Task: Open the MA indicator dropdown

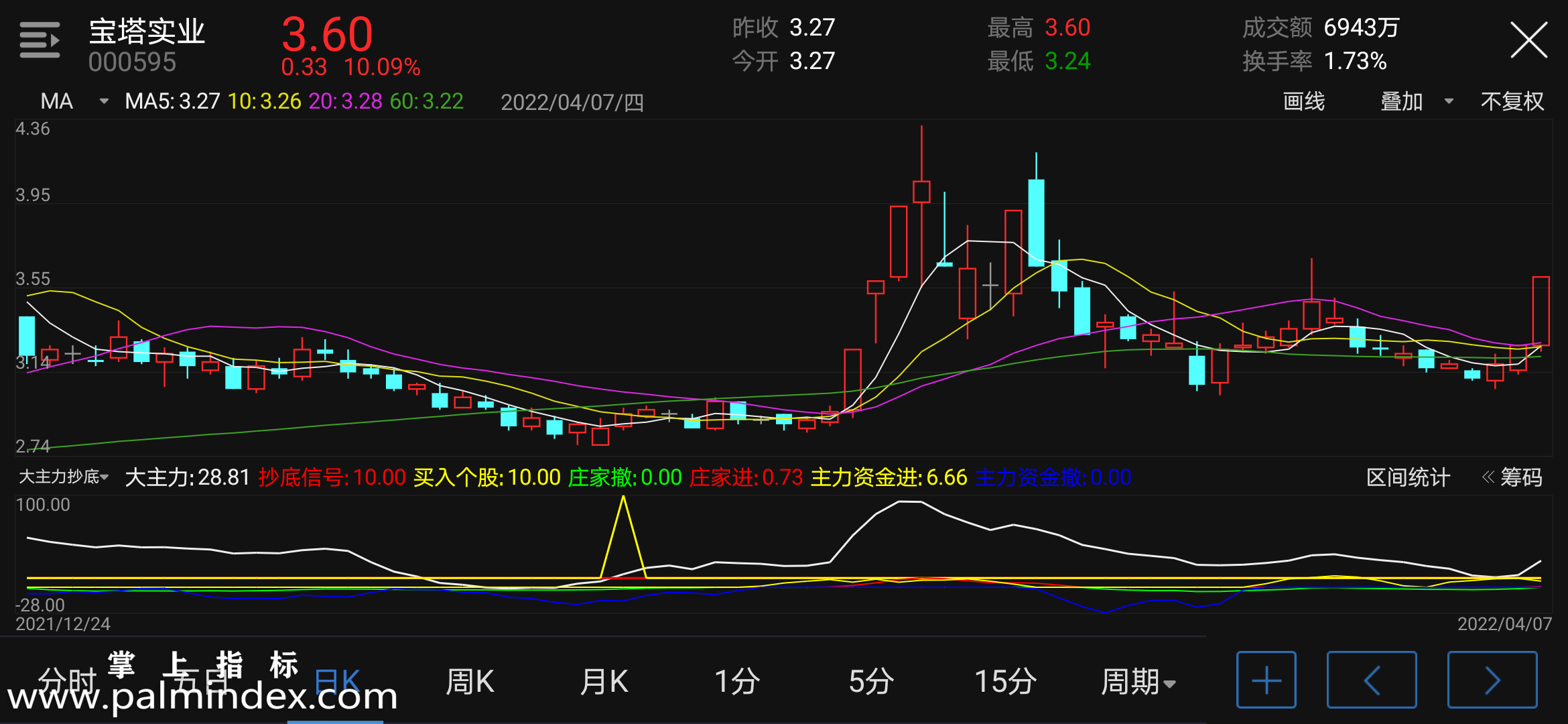Action: [x=74, y=101]
